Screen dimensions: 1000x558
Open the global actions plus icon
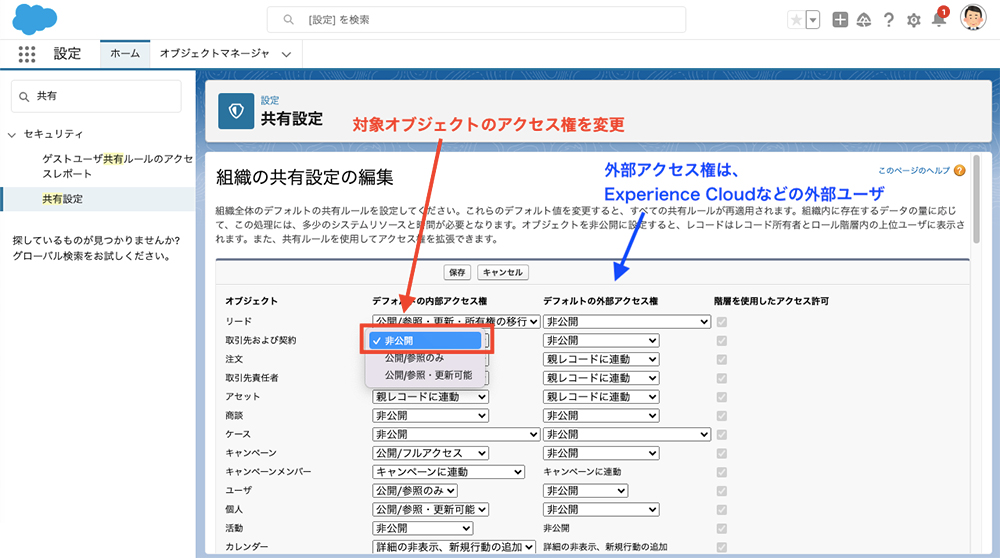coord(840,20)
